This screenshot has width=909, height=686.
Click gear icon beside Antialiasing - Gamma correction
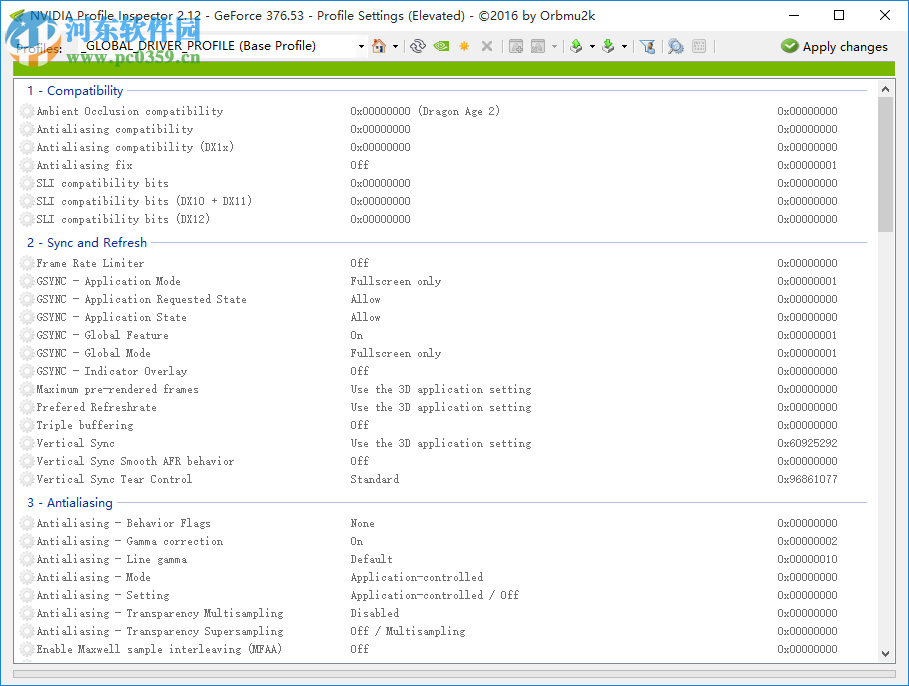click(27, 541)
